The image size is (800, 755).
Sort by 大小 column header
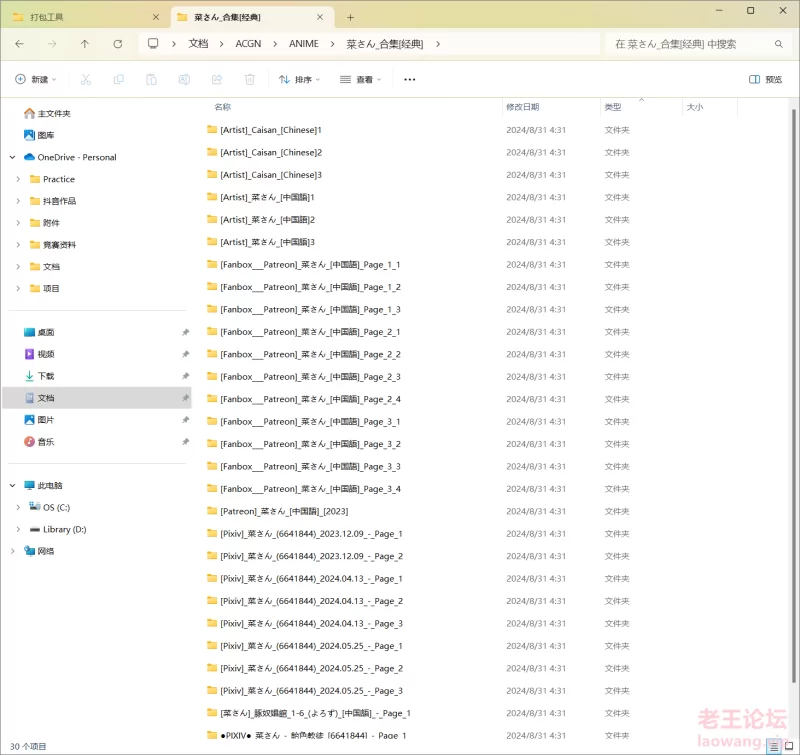(694, 107)
